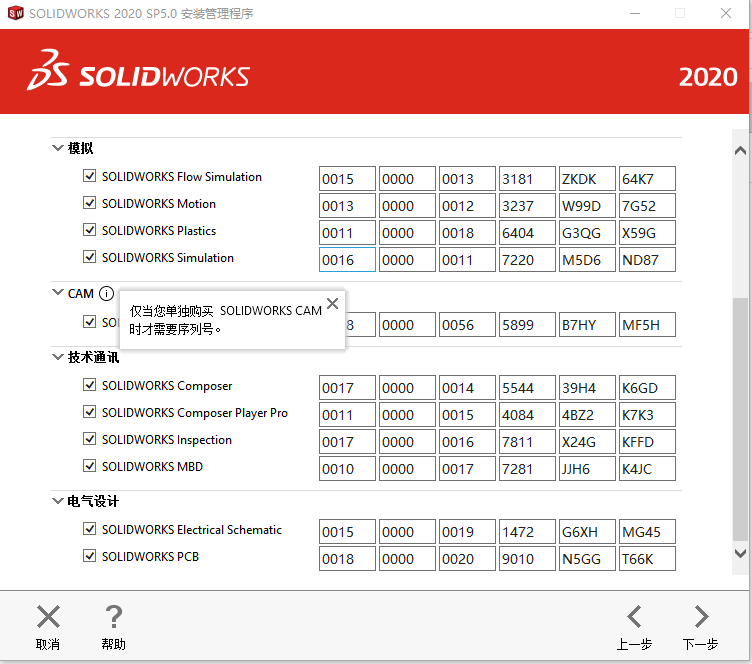Click Electrical Schematic field G6XH
Viewport: 752px width, 664px height.
click(x=588, y=532)
